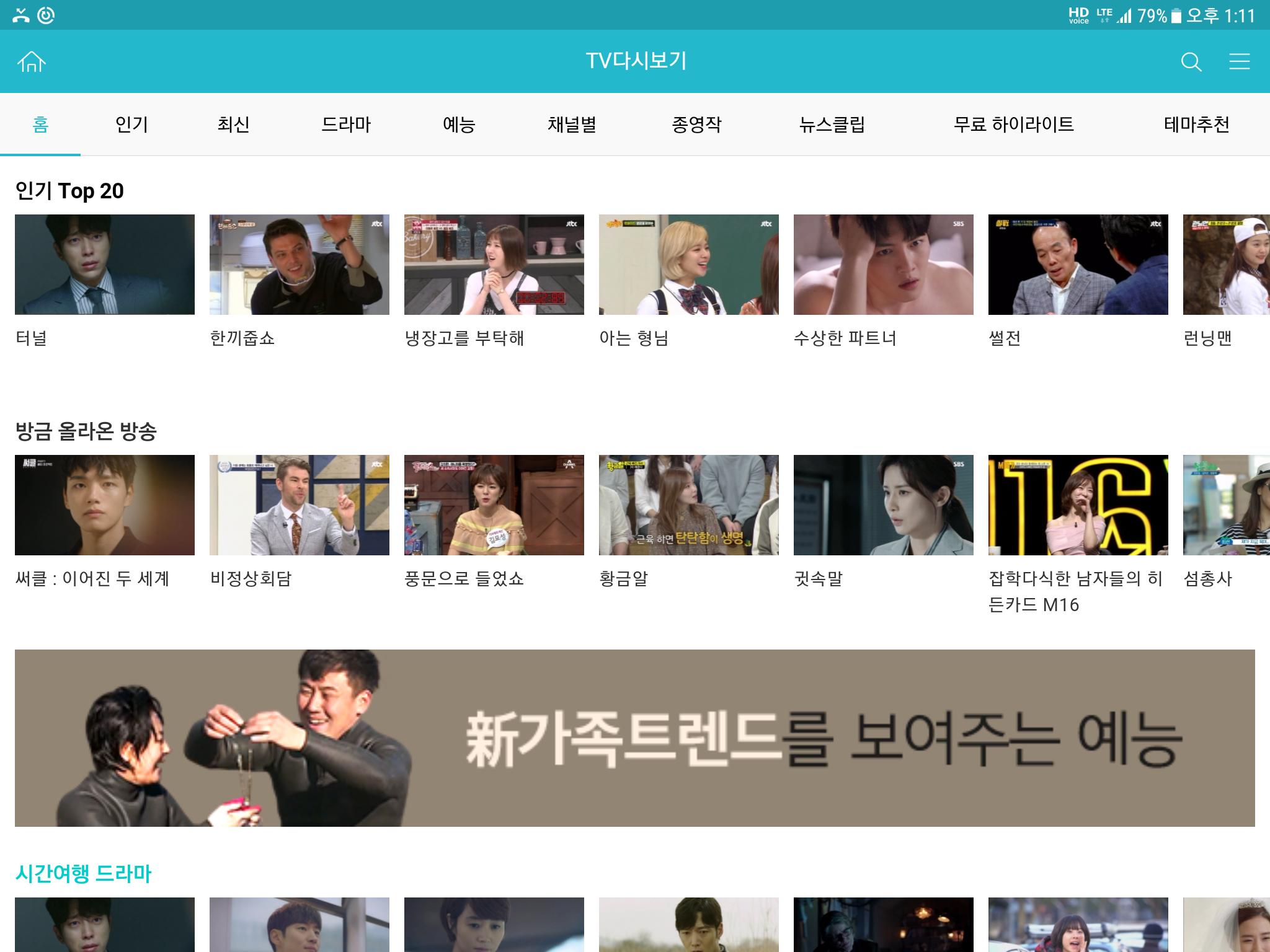
Task: Tap the TV다시보기 page title
Action: pyautogui.click(x=636, y=61)
